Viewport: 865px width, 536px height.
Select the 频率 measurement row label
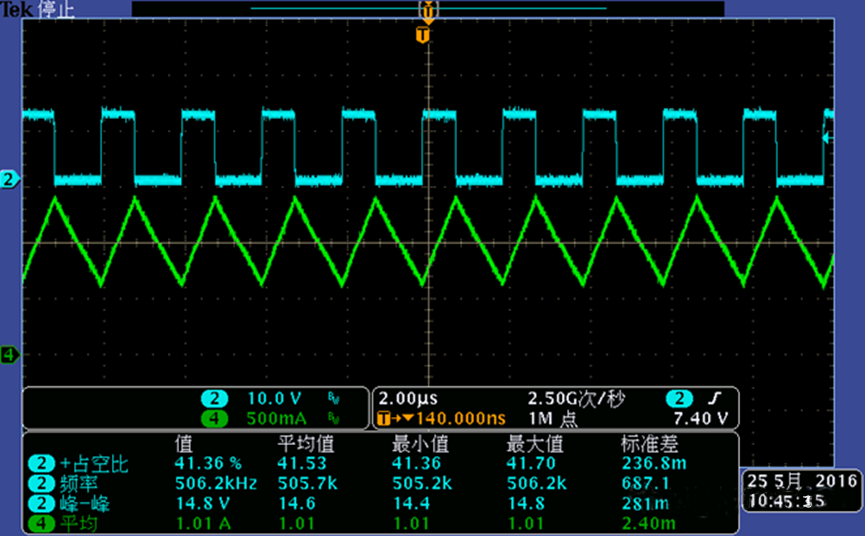[81, 484]
